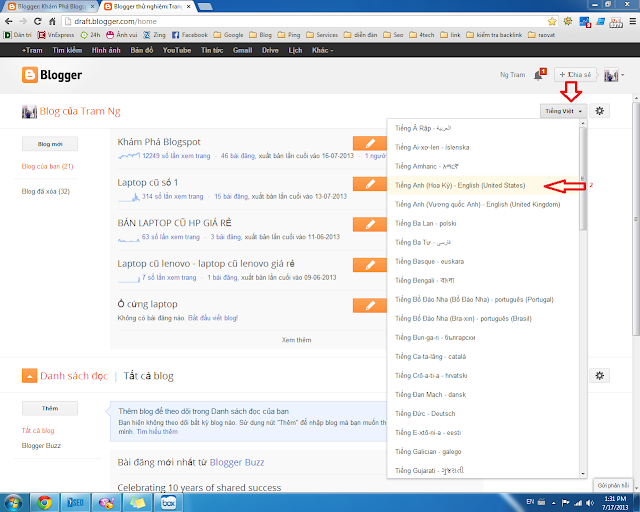Select Tiếng Ca-ta-lăng - català
The height and width of the screenshot is (512, 640).
pos(482,356)
